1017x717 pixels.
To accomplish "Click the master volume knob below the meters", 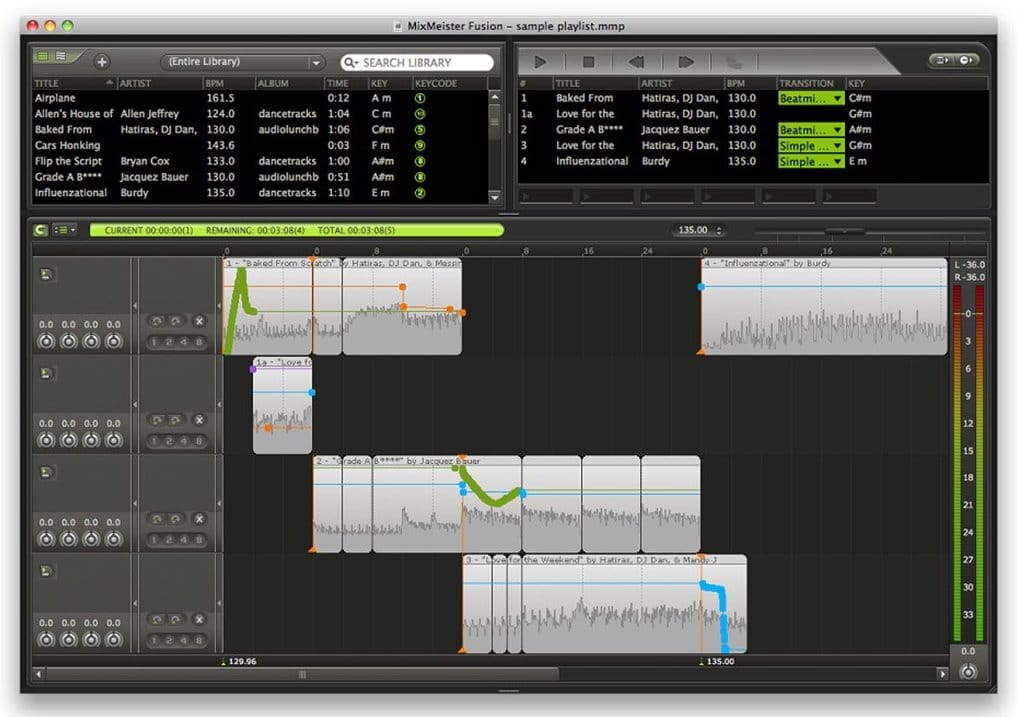I will 967,671.
